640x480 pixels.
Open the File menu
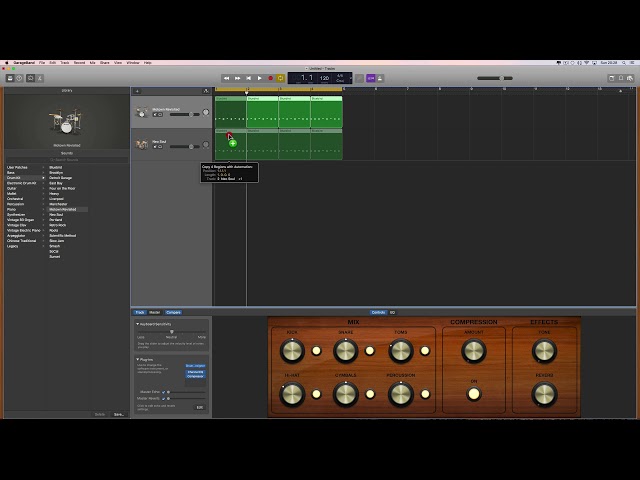(x=42, y=63)
